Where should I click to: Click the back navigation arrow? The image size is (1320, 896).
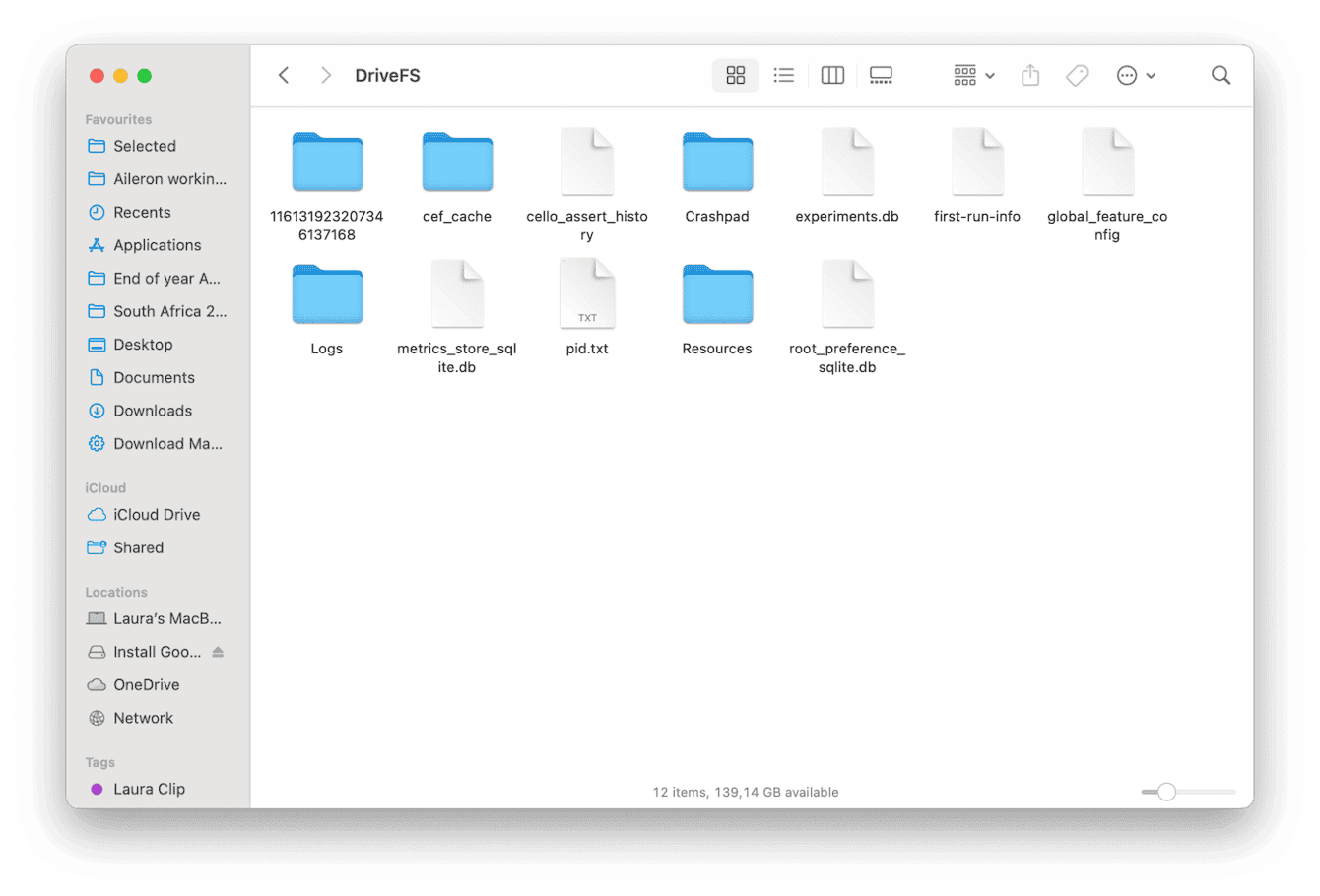(x=283, y=75)
